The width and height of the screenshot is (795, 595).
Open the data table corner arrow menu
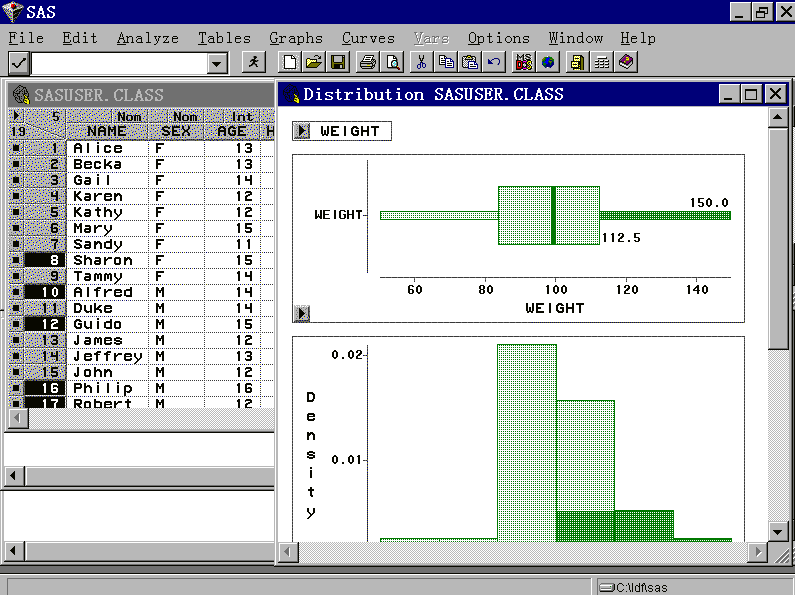point(16,116)
